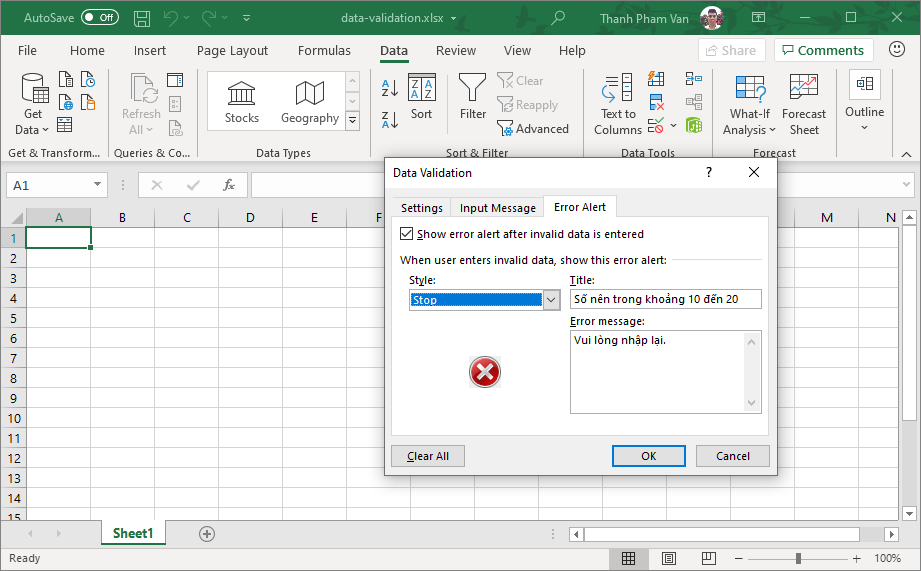Open the Sort dialog button
The image size is (921, 571).
coord(421,97)
